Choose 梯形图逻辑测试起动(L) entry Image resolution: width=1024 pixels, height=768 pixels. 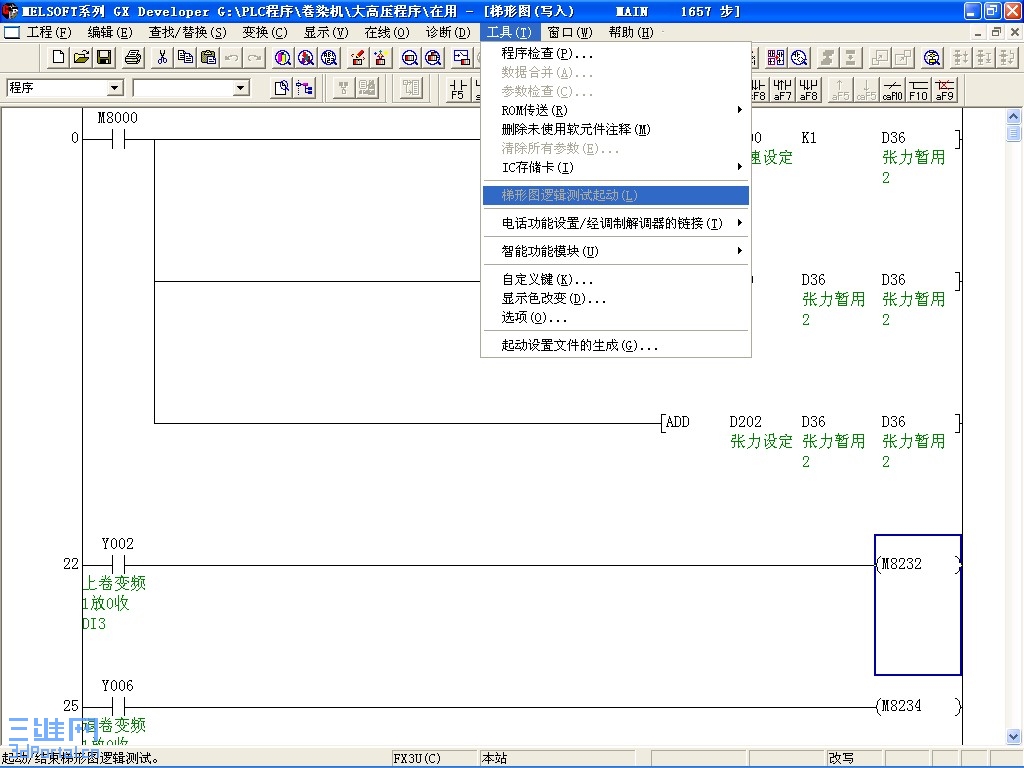(616, 195)
